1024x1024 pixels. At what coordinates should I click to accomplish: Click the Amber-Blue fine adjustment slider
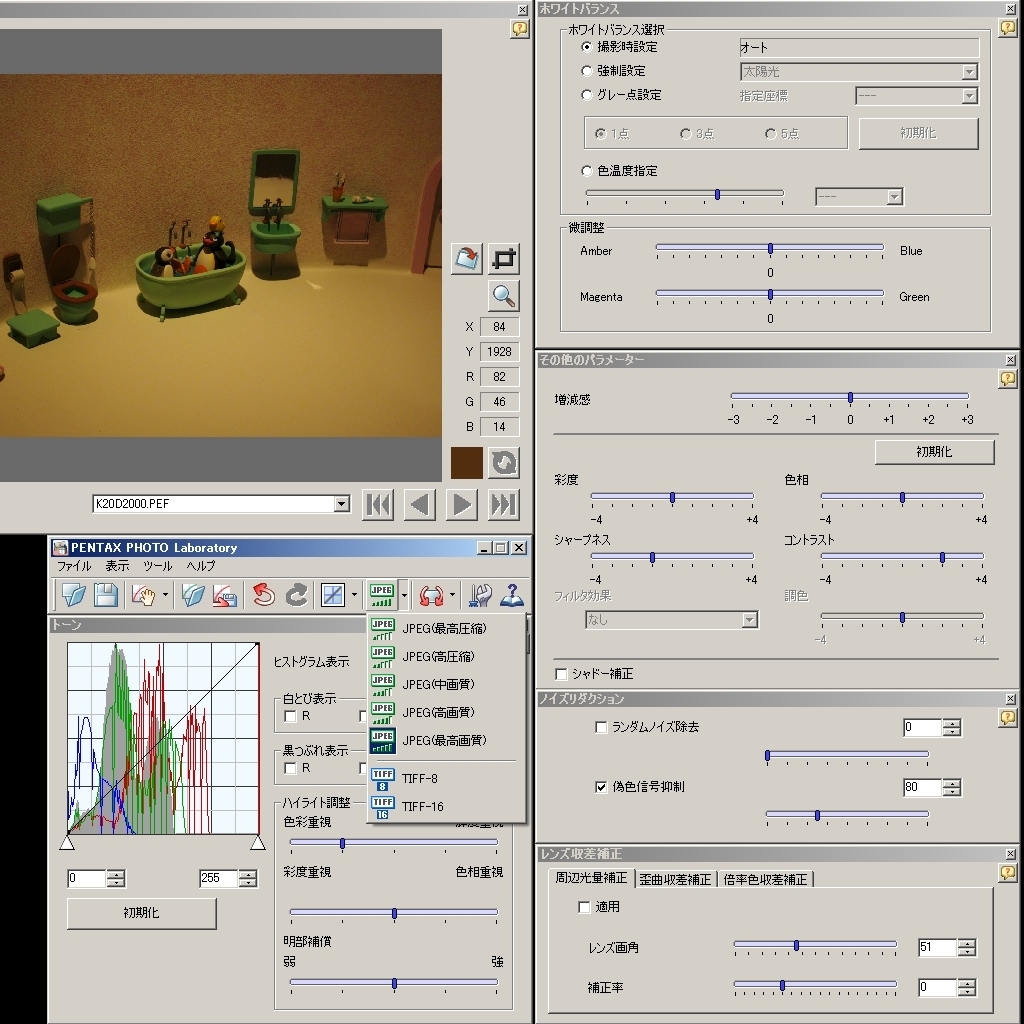pyautogui.click(x=770, y=248)
